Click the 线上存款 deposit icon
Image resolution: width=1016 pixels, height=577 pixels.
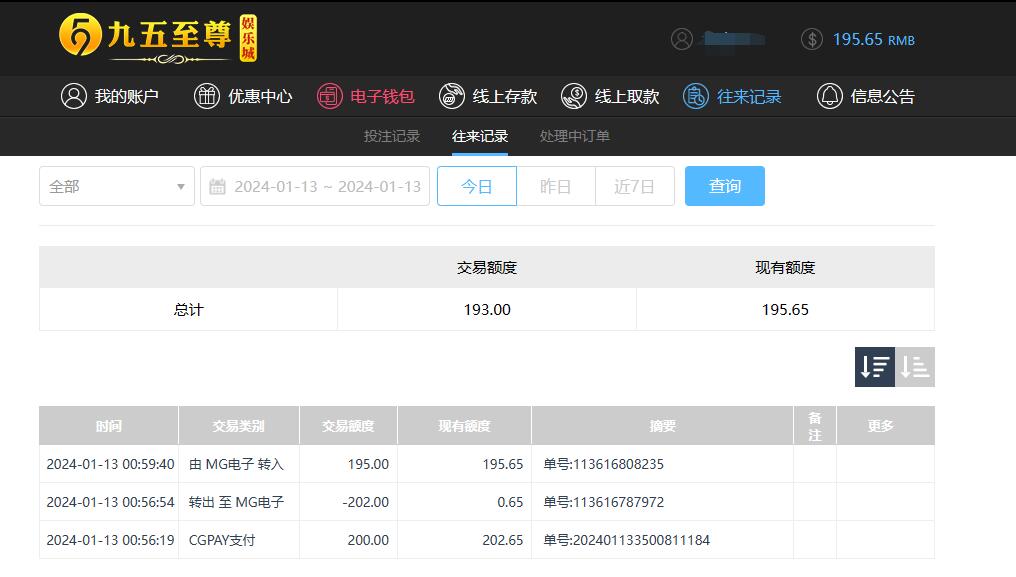coord(452,97)
